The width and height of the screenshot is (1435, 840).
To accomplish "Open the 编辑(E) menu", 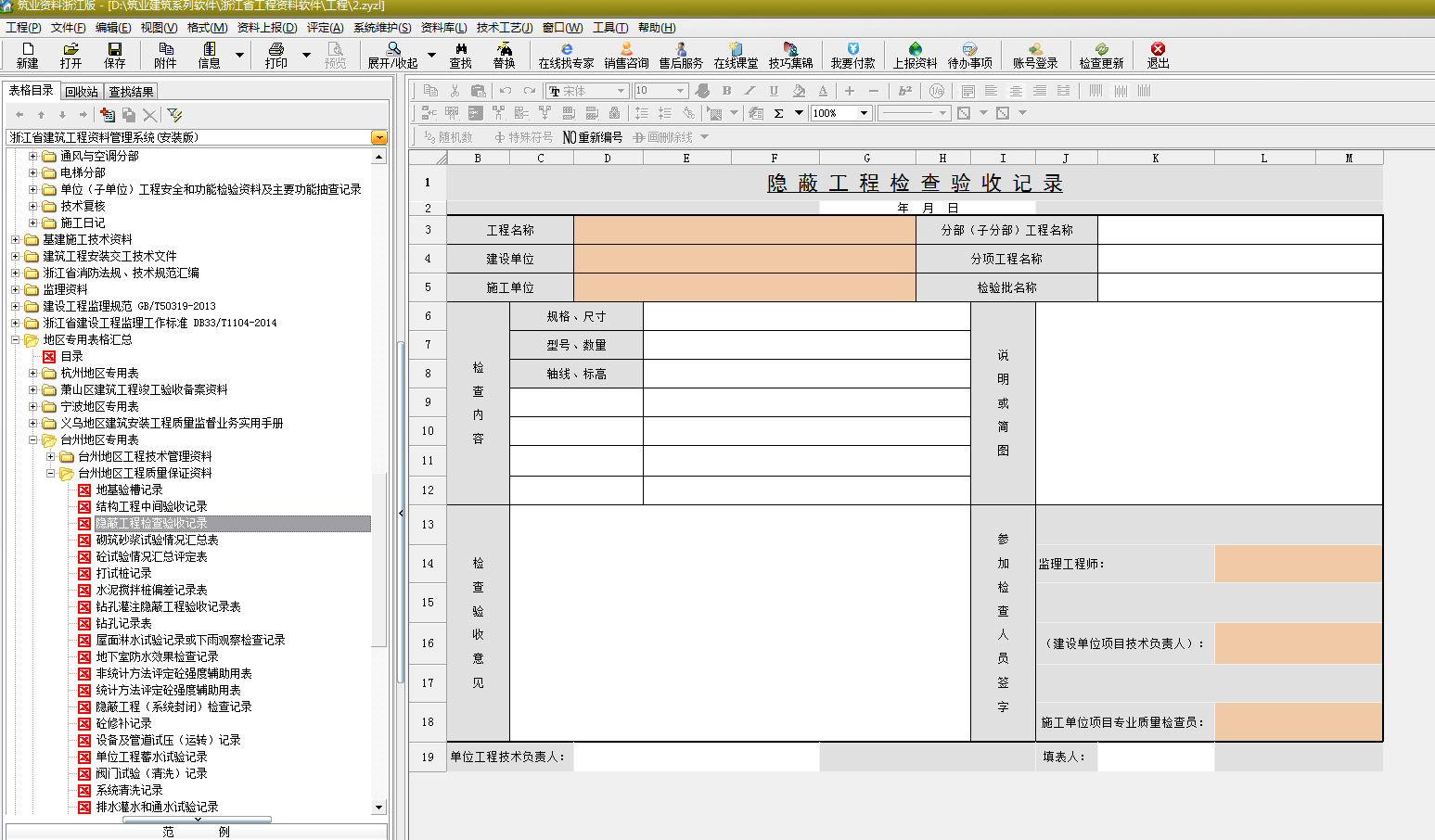I will [113, 28].
